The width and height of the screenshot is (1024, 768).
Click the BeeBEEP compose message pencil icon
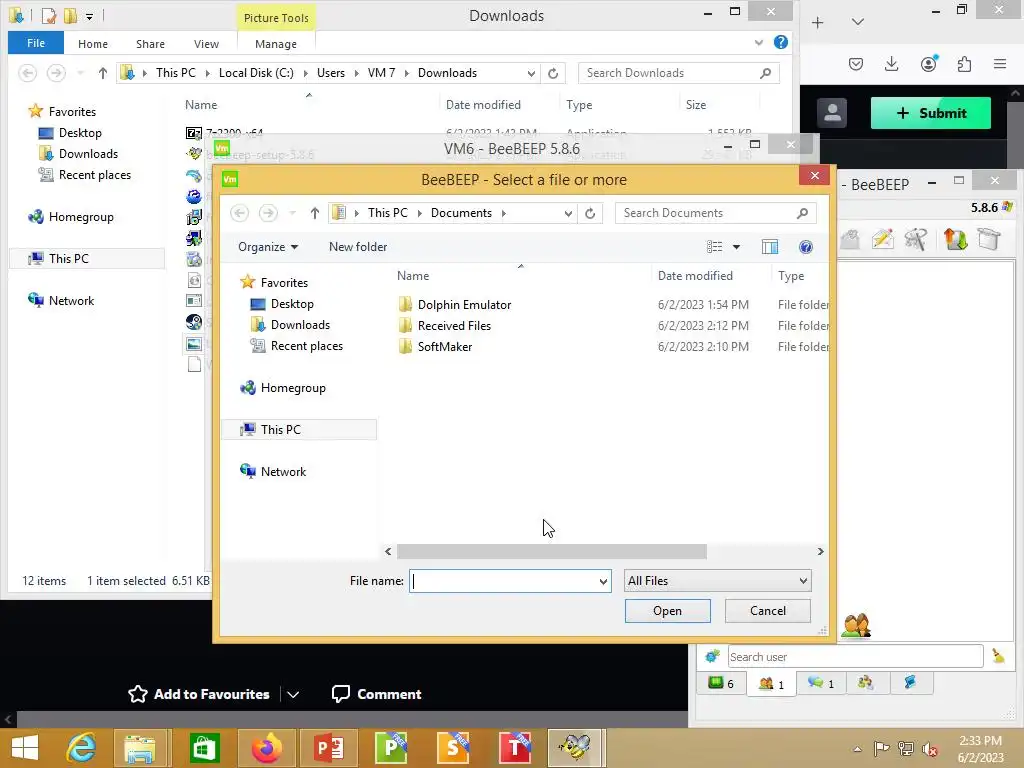(882, 239)
